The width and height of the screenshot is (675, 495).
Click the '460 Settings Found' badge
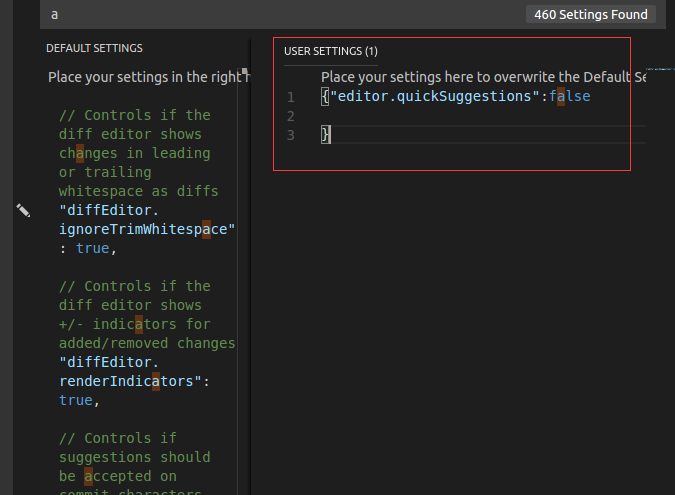pos(591,15)
